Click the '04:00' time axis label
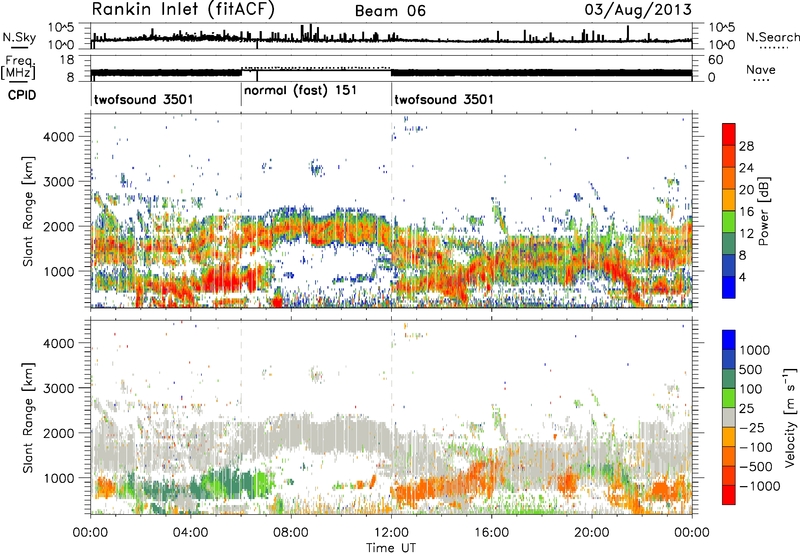The height and width of the screenshot is (554, 800). 190,533
